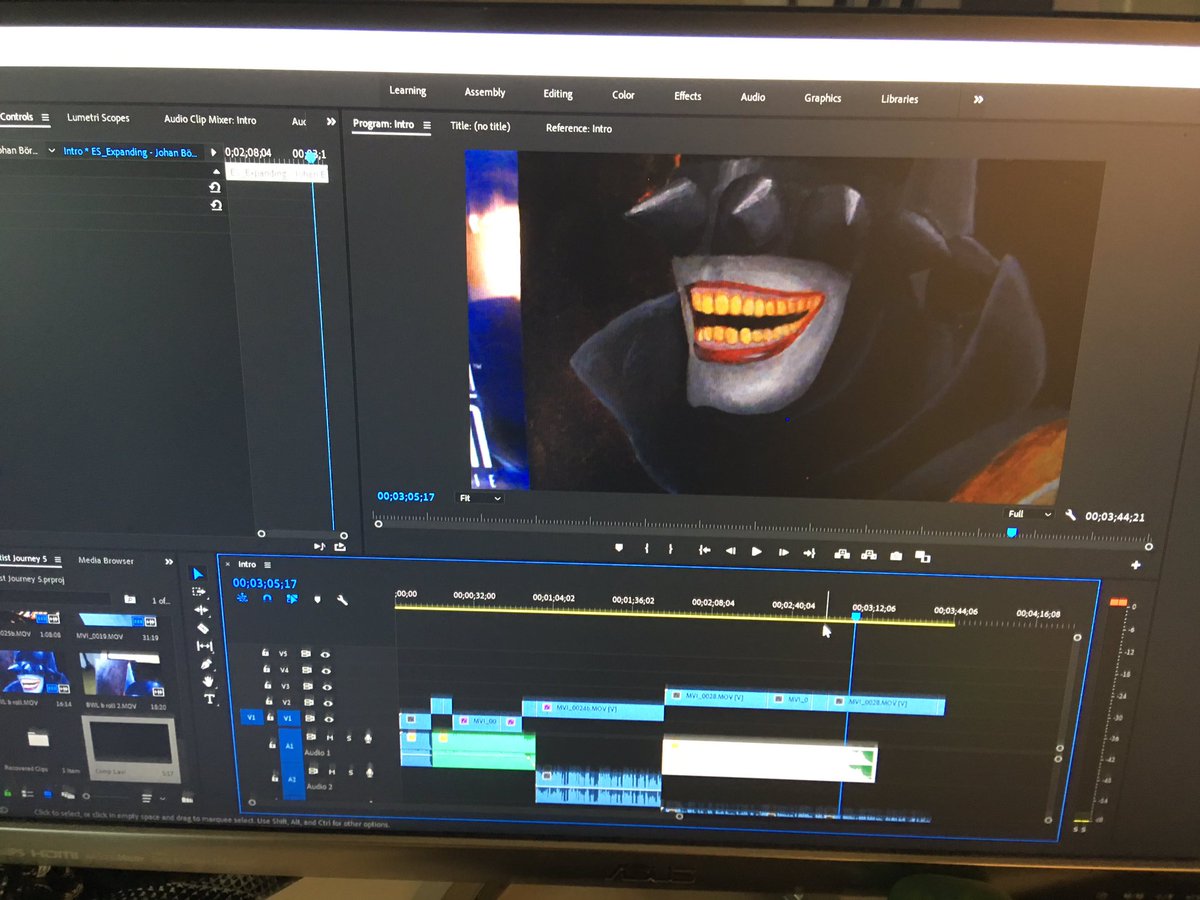Hide track V3 with eye icon
1200x900 pixels.
[x=327, y=687]
